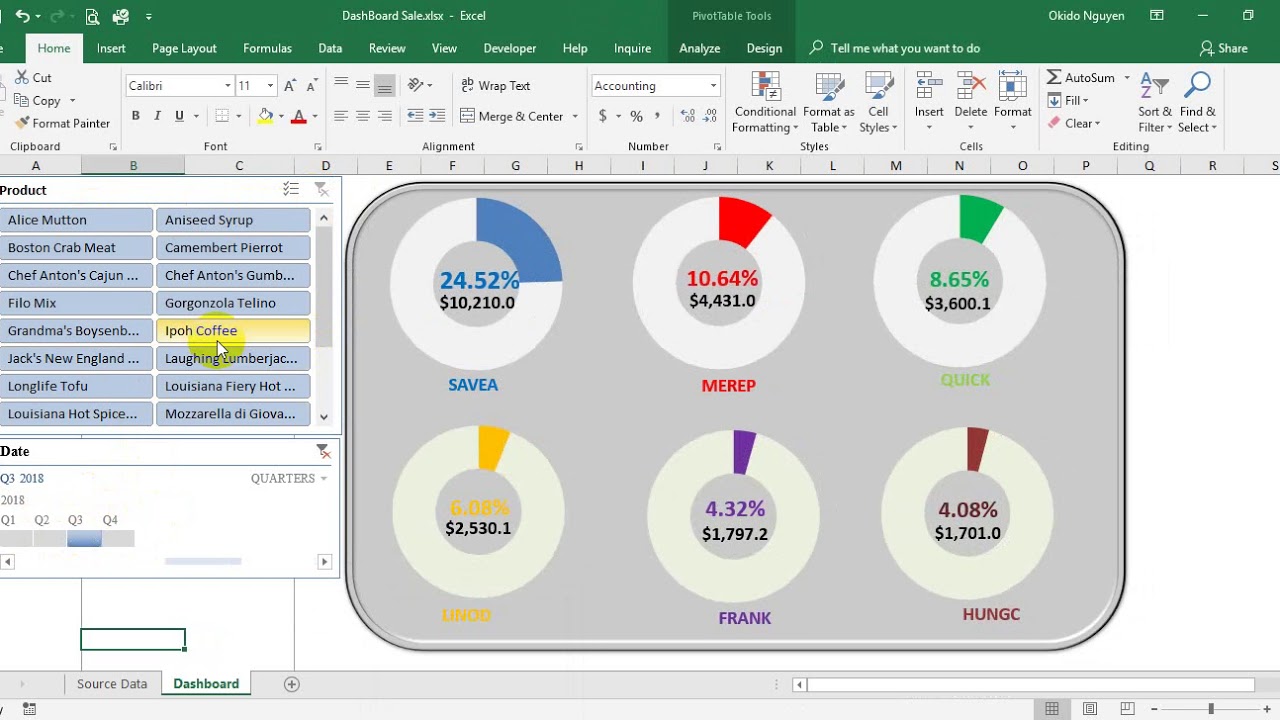Screen dimensions: 1280x720
Task: Click the top align icon
Action: [341, 85]
